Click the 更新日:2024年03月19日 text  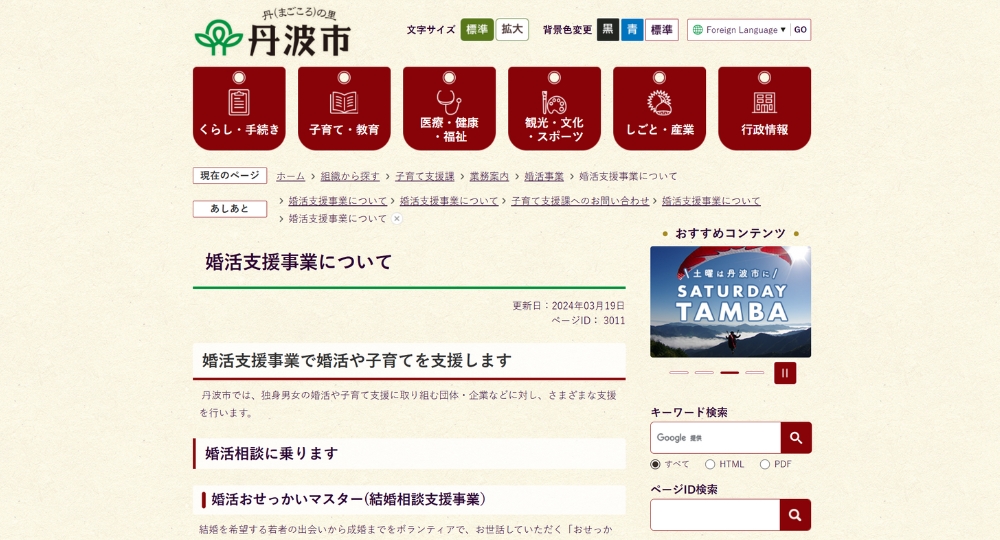point(568,305)
